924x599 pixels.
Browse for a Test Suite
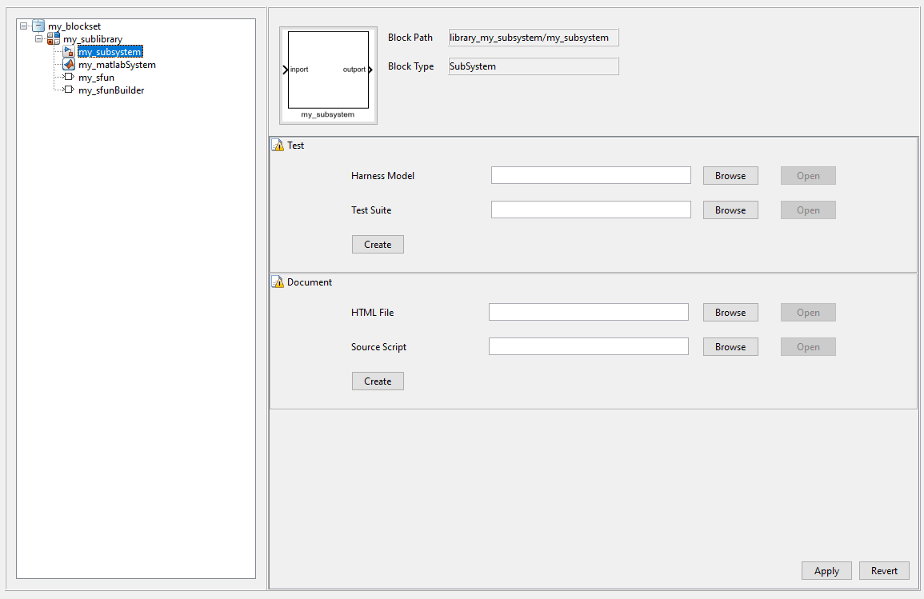pos(730,210)
